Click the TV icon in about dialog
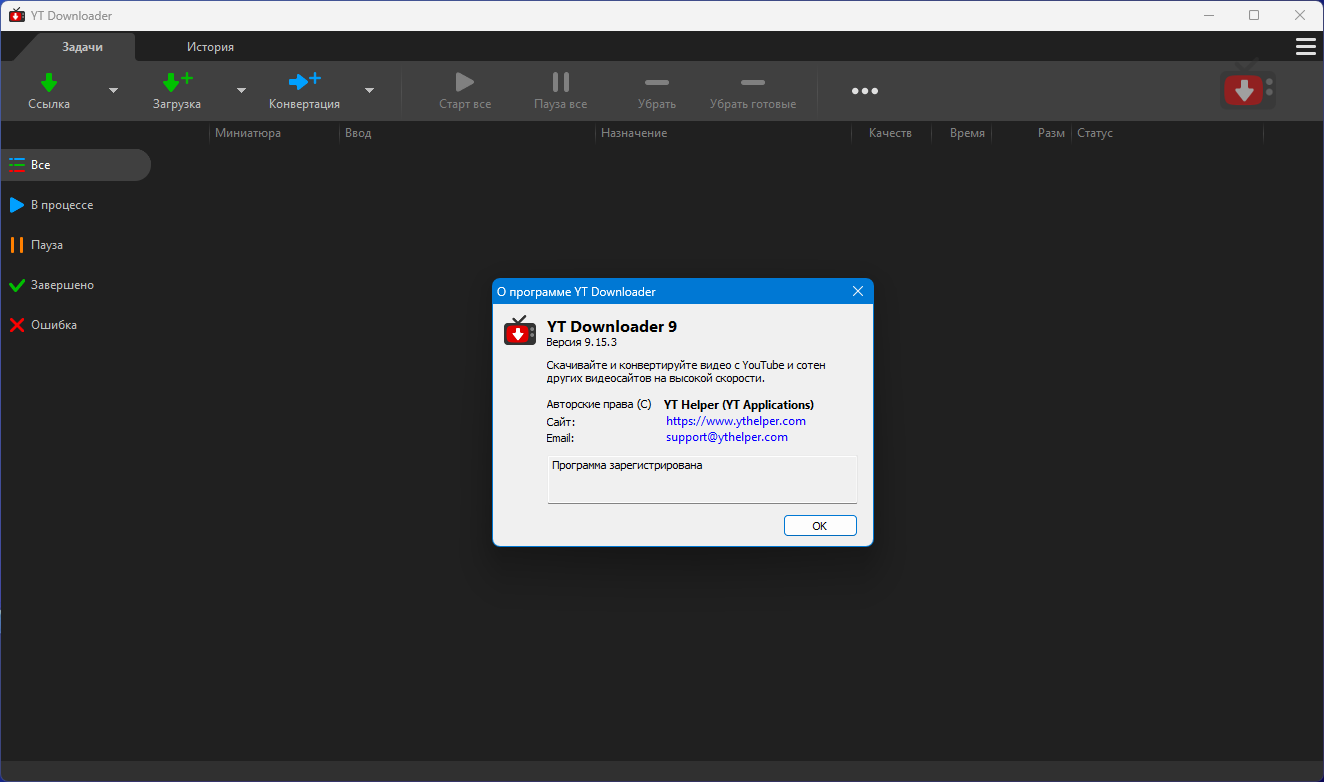1324x782 pixels. [520, 331]
